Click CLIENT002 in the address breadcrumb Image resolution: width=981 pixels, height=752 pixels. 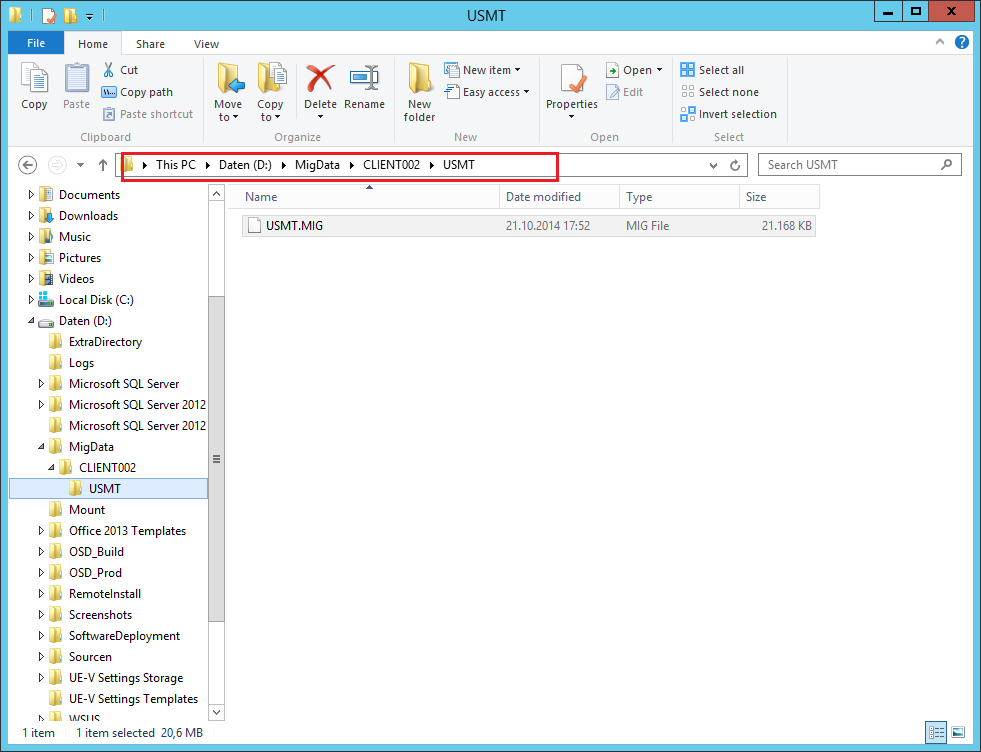point(392,165)
